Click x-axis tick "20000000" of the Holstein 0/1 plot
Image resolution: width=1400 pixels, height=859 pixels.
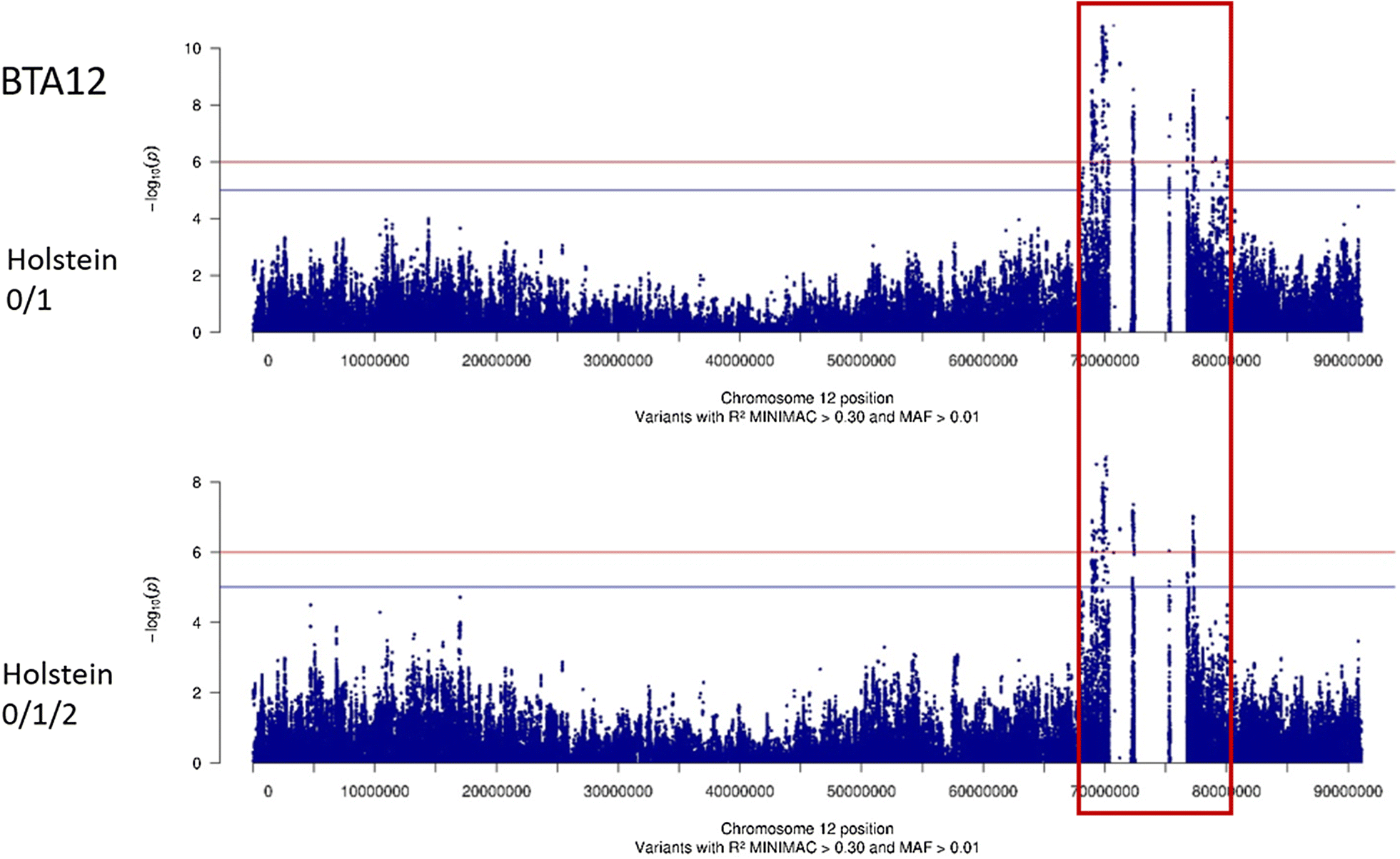pyautogui.click(x=496, y=361)
